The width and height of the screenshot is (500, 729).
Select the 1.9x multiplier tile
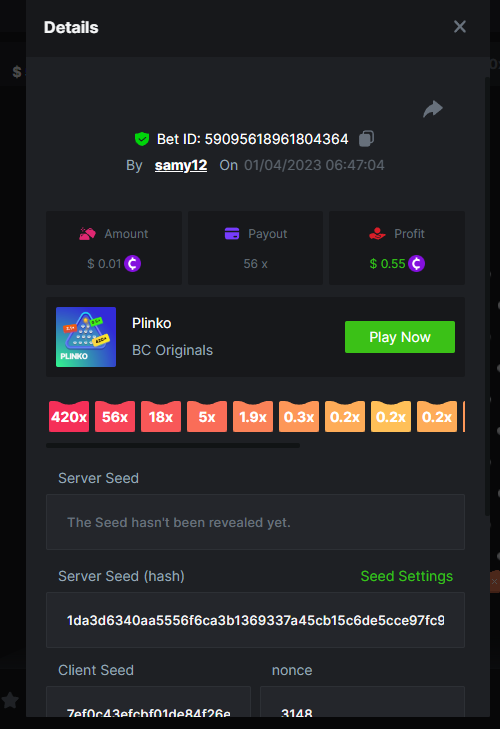coord(253,417)
